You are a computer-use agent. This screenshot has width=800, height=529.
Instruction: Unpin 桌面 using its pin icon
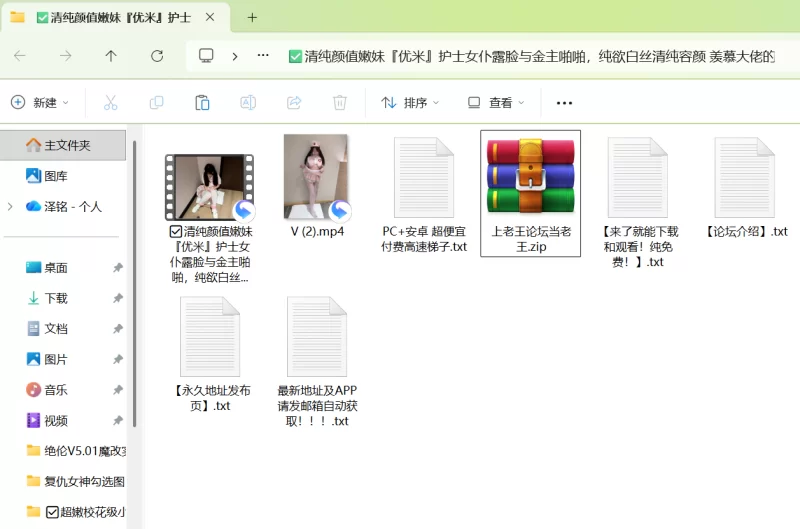coord(118,268)
